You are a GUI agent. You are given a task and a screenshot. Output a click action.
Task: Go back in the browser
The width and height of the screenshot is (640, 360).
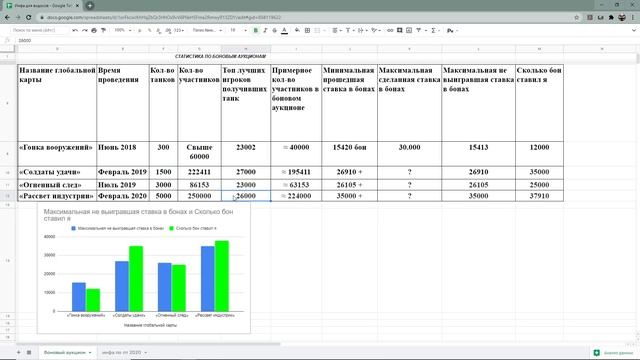7,17
